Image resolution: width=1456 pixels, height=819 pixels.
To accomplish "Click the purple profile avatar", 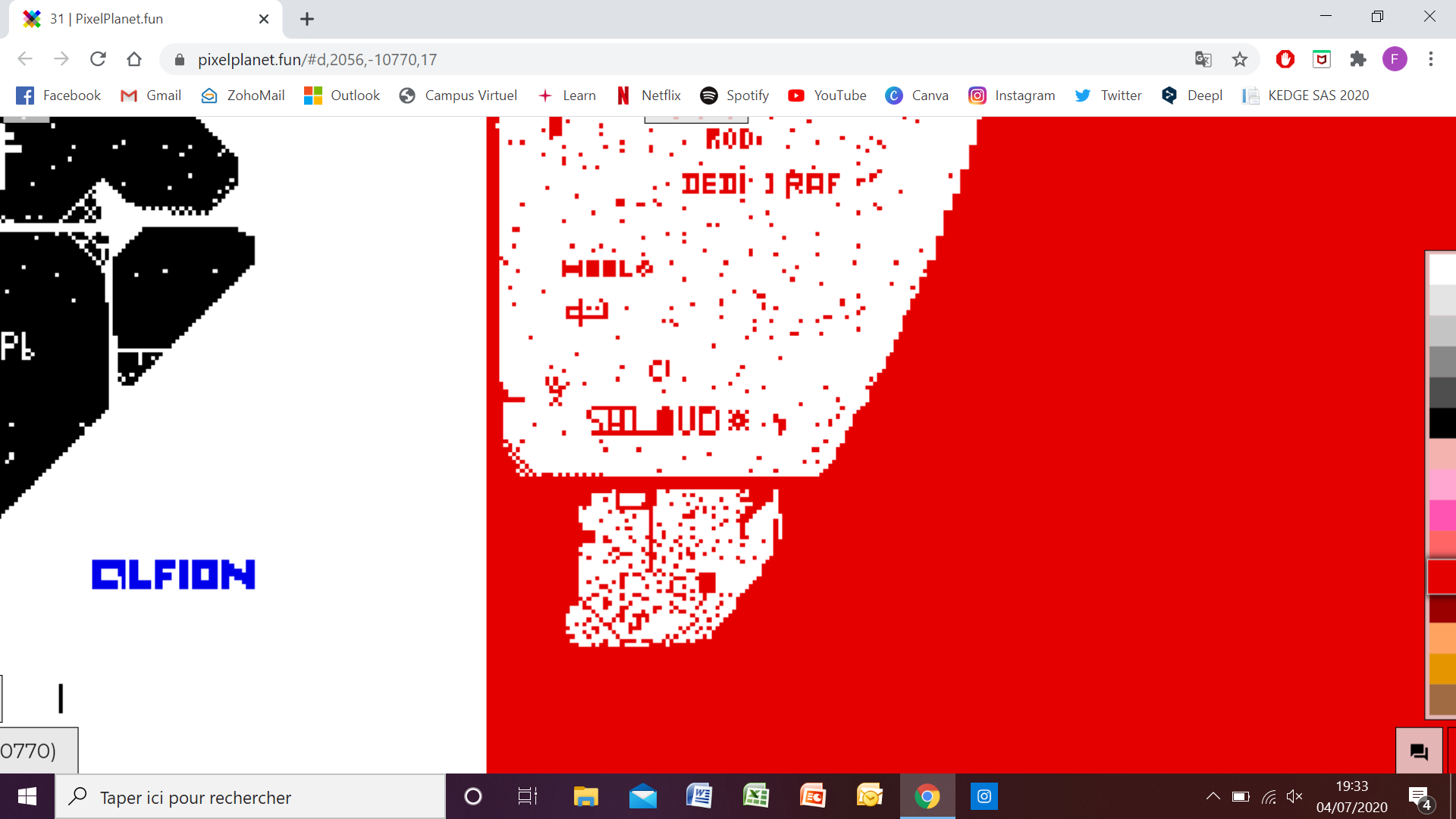I will (x=1394, y=59).
